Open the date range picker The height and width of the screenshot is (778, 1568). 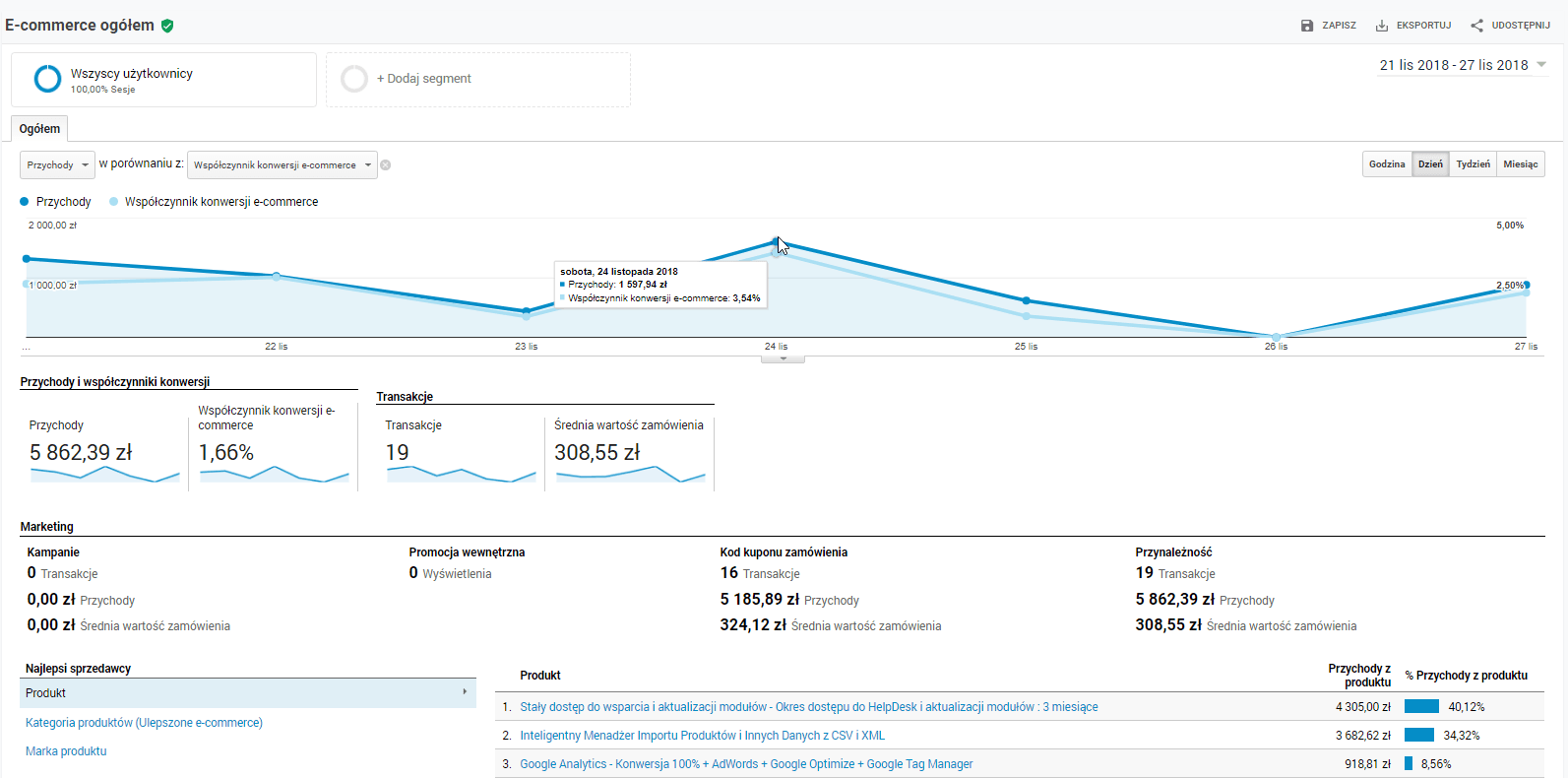coord(1462,65)
